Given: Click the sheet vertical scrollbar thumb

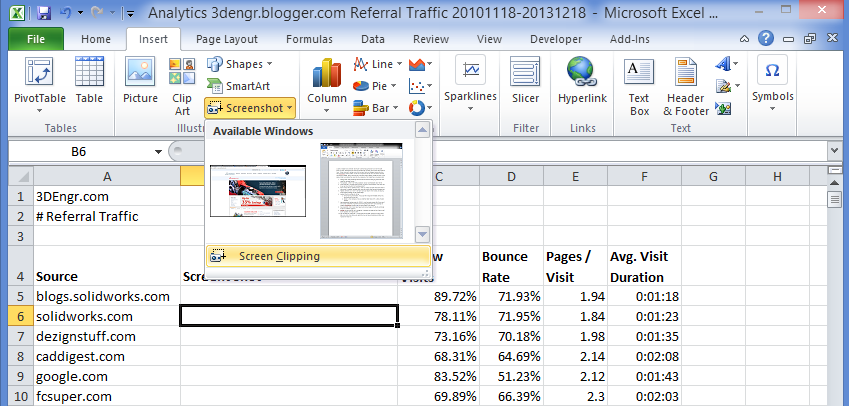Looking at the screenshot, I should tap(834, 198).
